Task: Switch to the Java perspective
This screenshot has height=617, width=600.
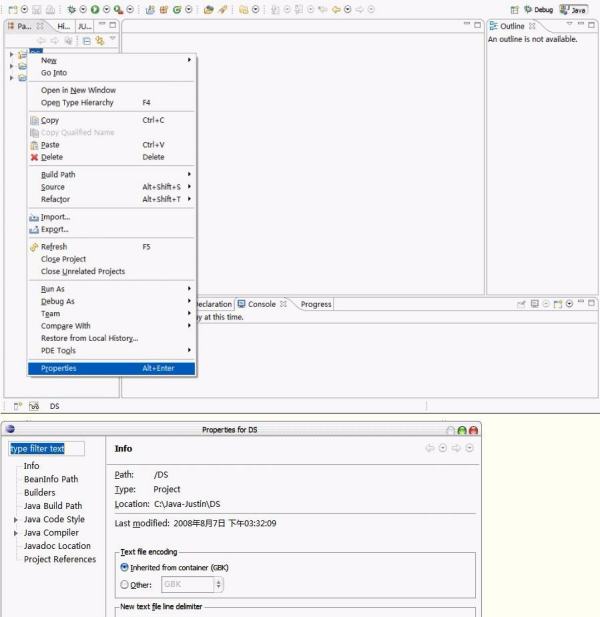Action: [x=574, y=10]
